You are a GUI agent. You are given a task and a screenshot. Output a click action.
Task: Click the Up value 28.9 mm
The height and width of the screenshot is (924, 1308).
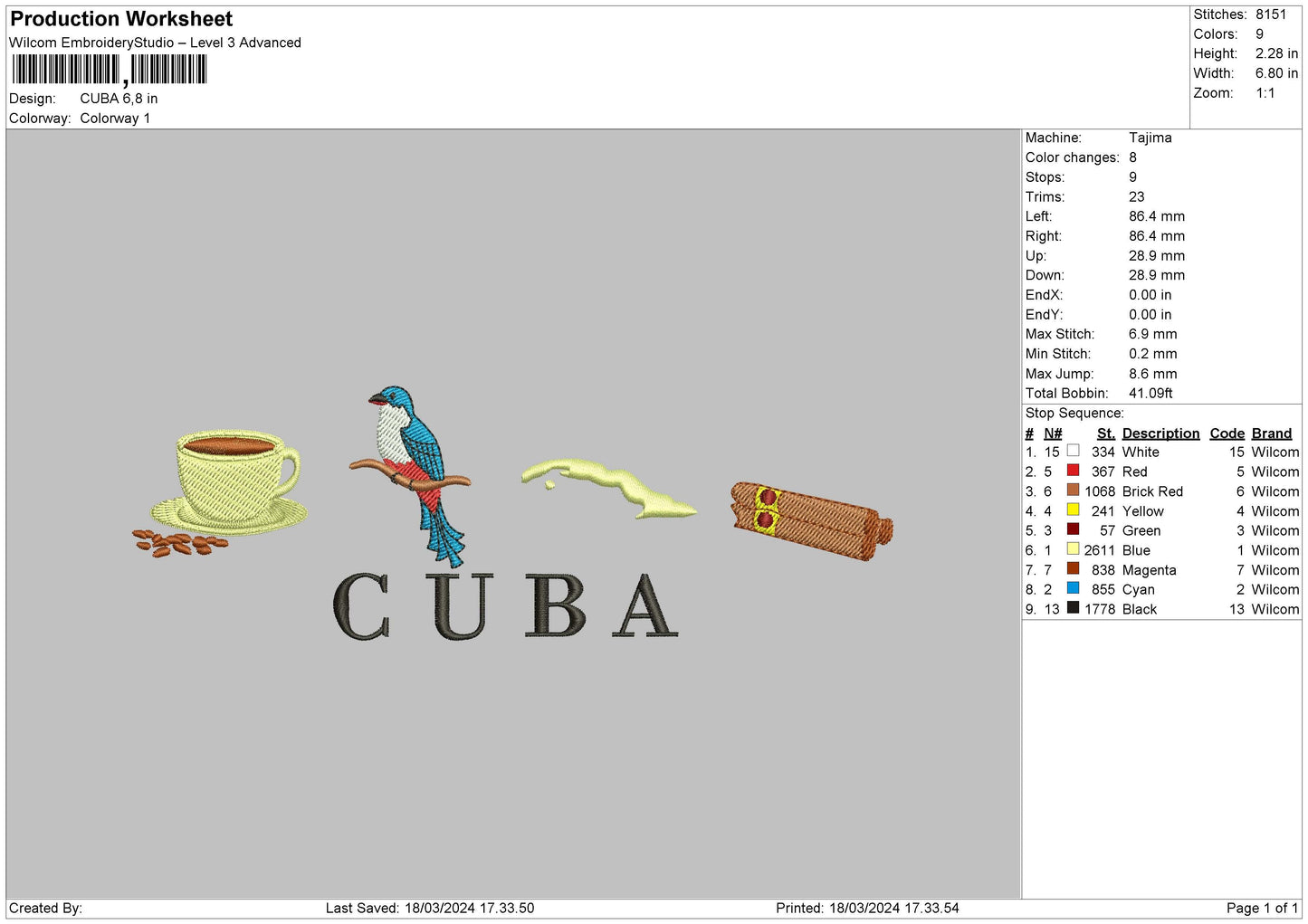(1157, 256)
